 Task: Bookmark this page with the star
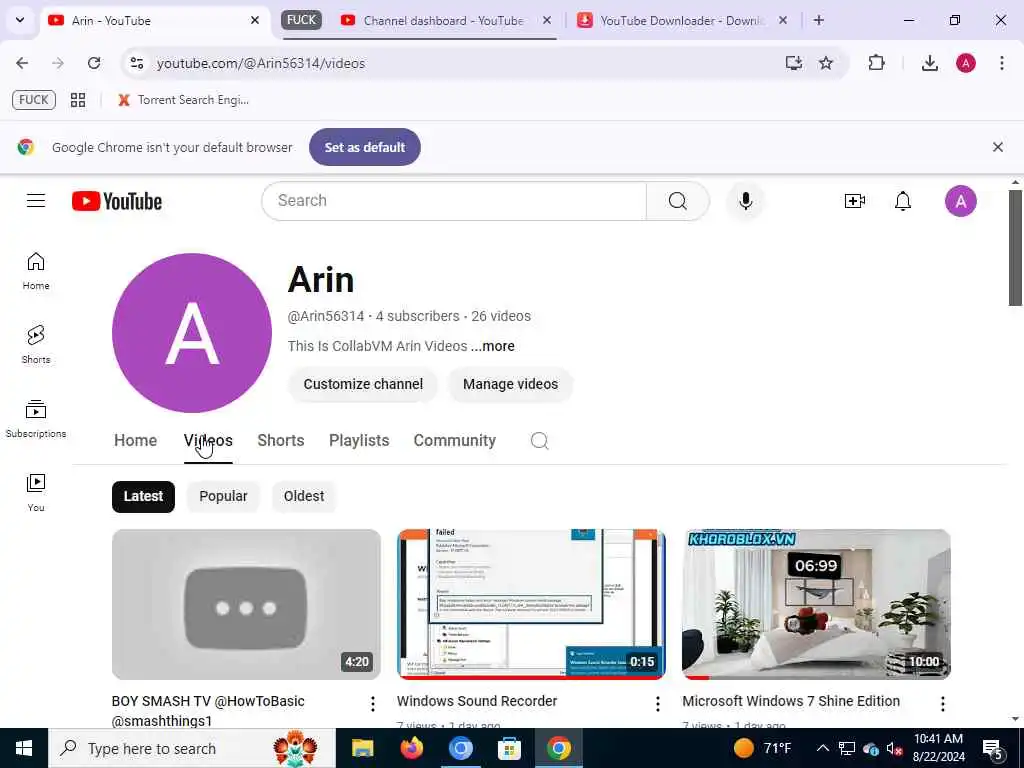826,63
